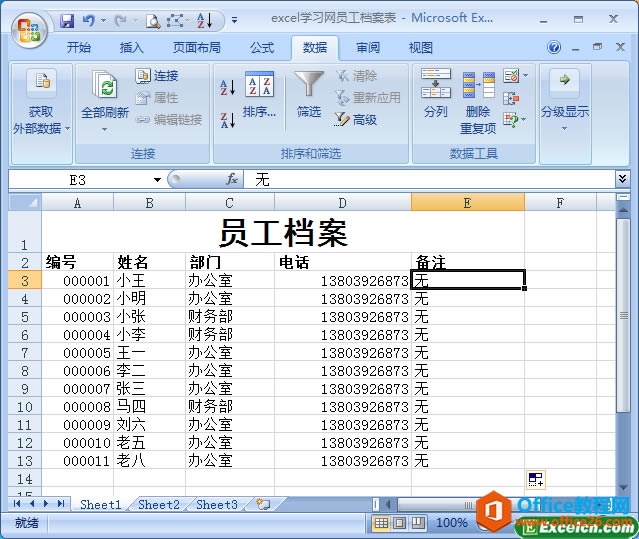Click the Filter funnel icon
Screen dimensions: 639x539
click(x=308, y=86)
